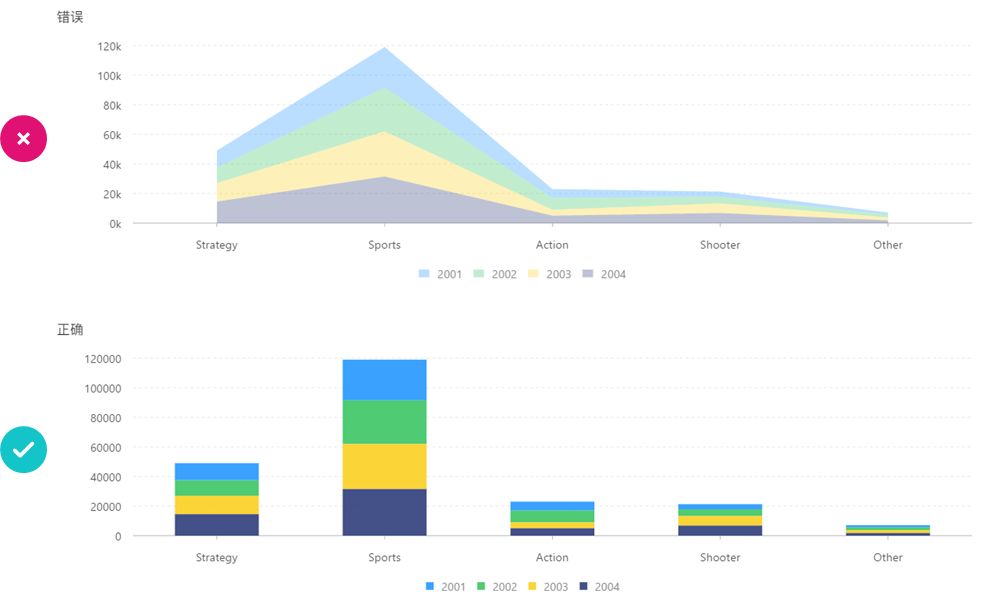
Task: Click dark blue 2004 segment of Sports bar
Action: (x=384, y=512)
